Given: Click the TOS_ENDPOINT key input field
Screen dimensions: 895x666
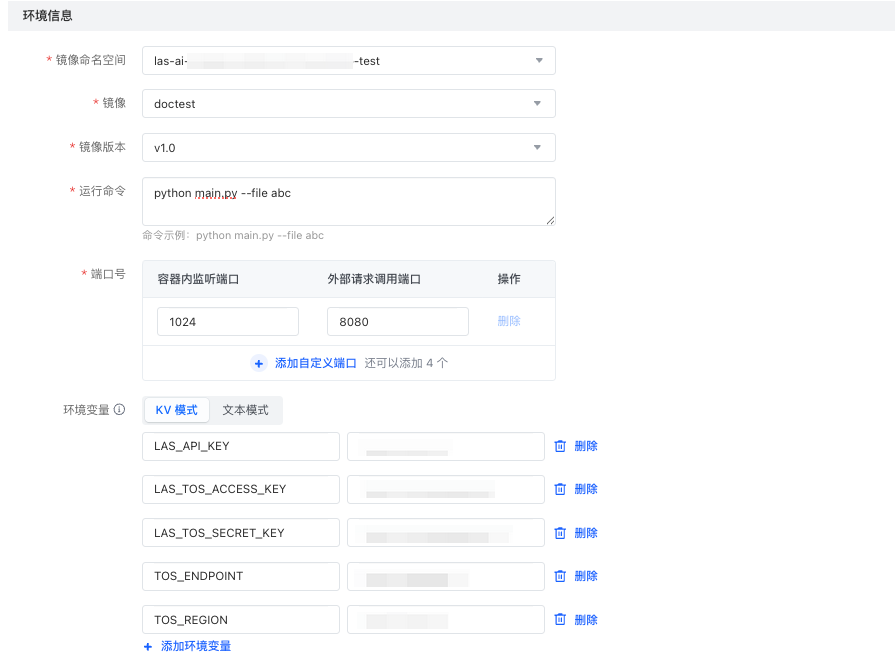Looking at the screenshot, I should coord(241,576).
